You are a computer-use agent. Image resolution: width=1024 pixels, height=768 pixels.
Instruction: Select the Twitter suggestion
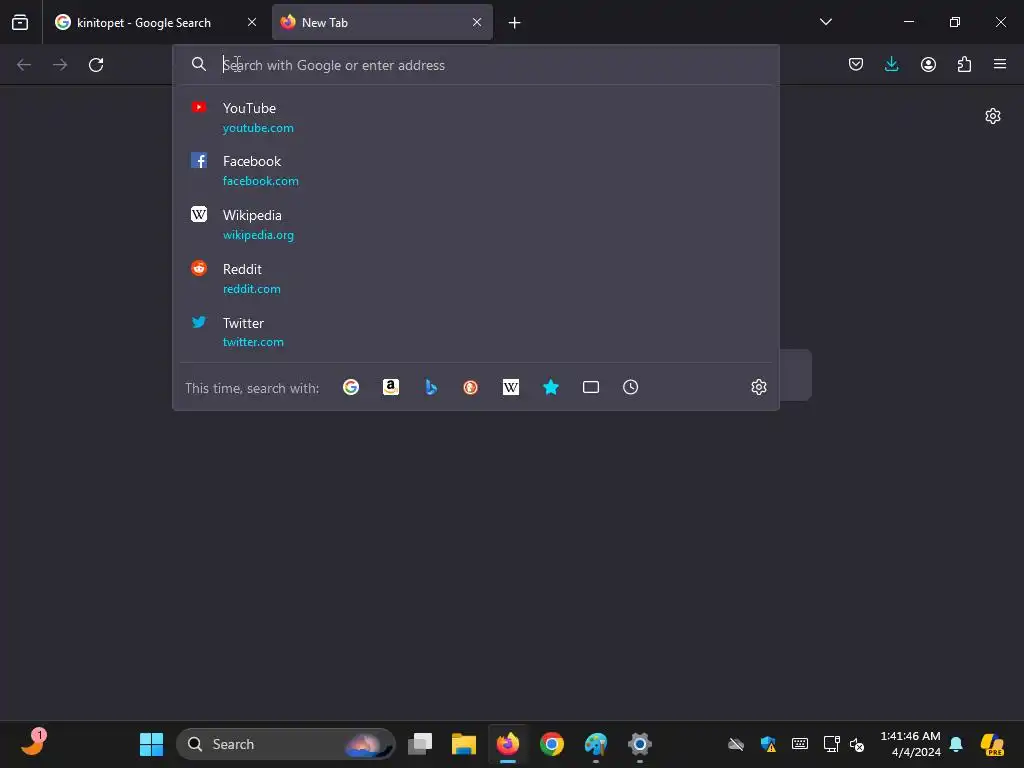475,332
